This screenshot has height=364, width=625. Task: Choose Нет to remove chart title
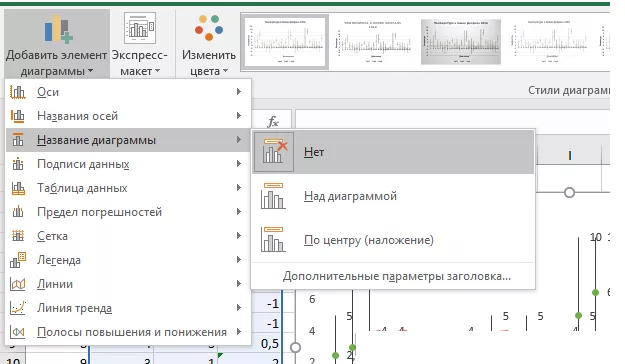pyautogui.click(x=393, y=152)
